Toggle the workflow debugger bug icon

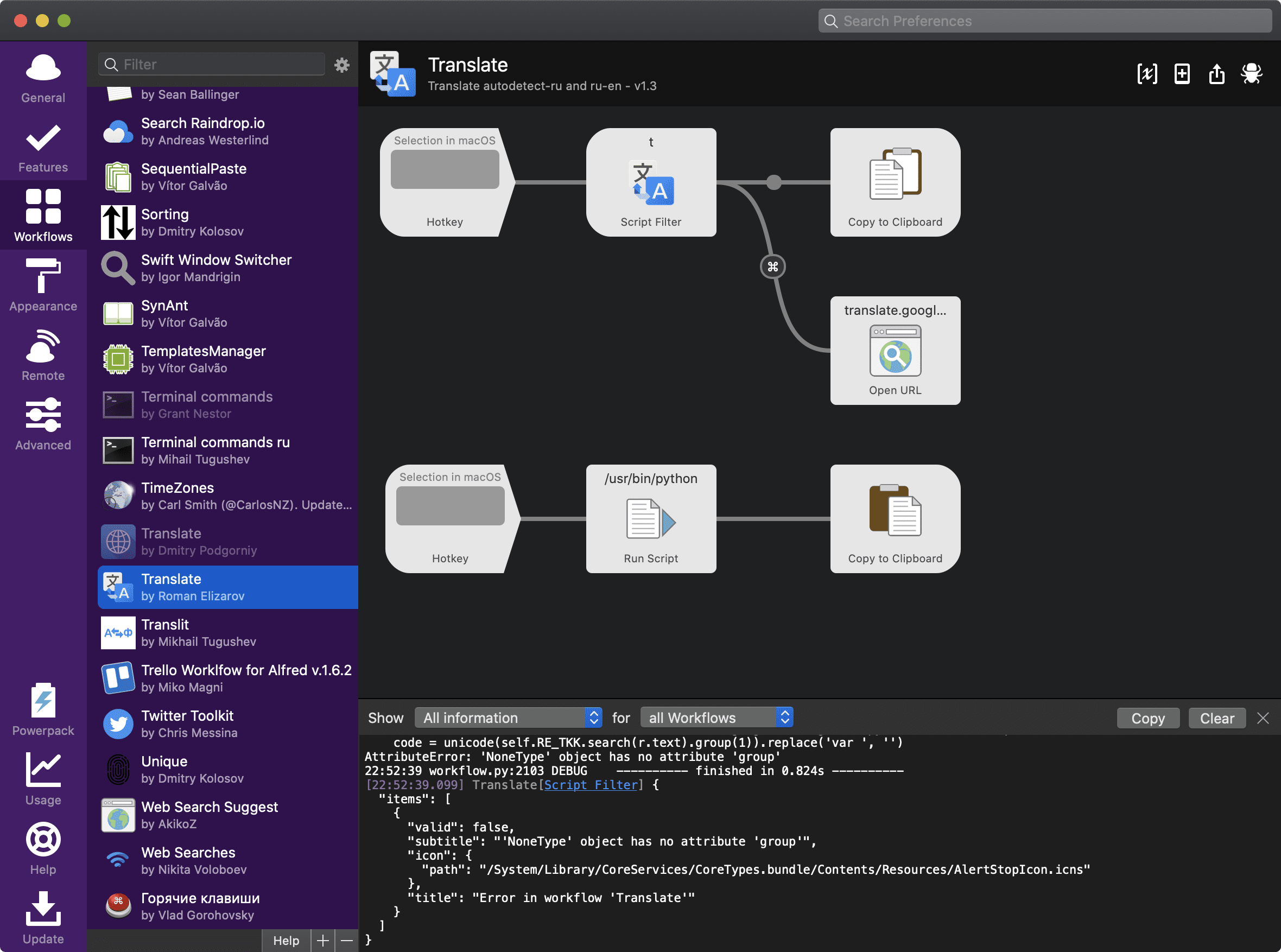1252,74
